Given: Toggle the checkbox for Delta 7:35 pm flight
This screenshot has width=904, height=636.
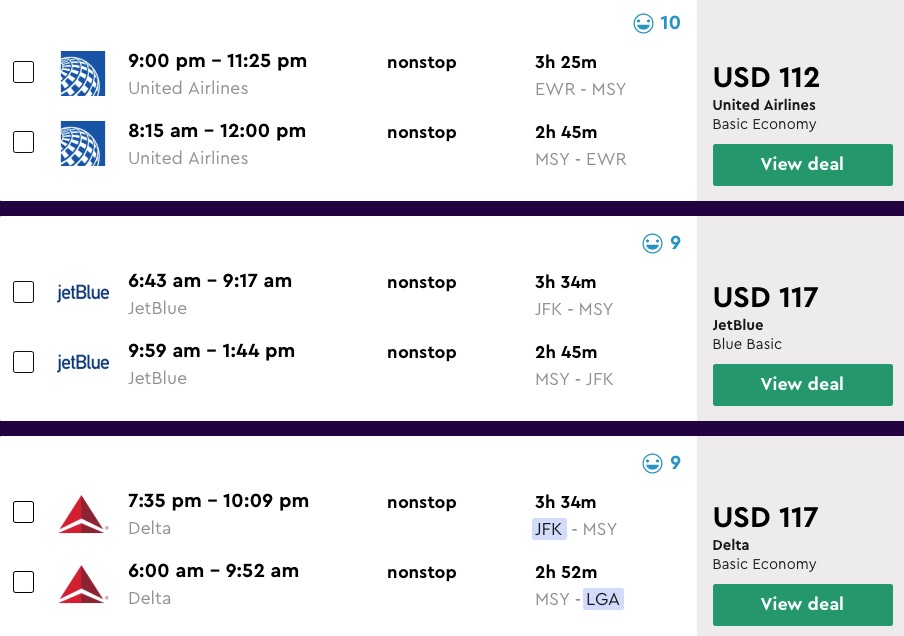Looking at the screenshot, I should 23,512.
